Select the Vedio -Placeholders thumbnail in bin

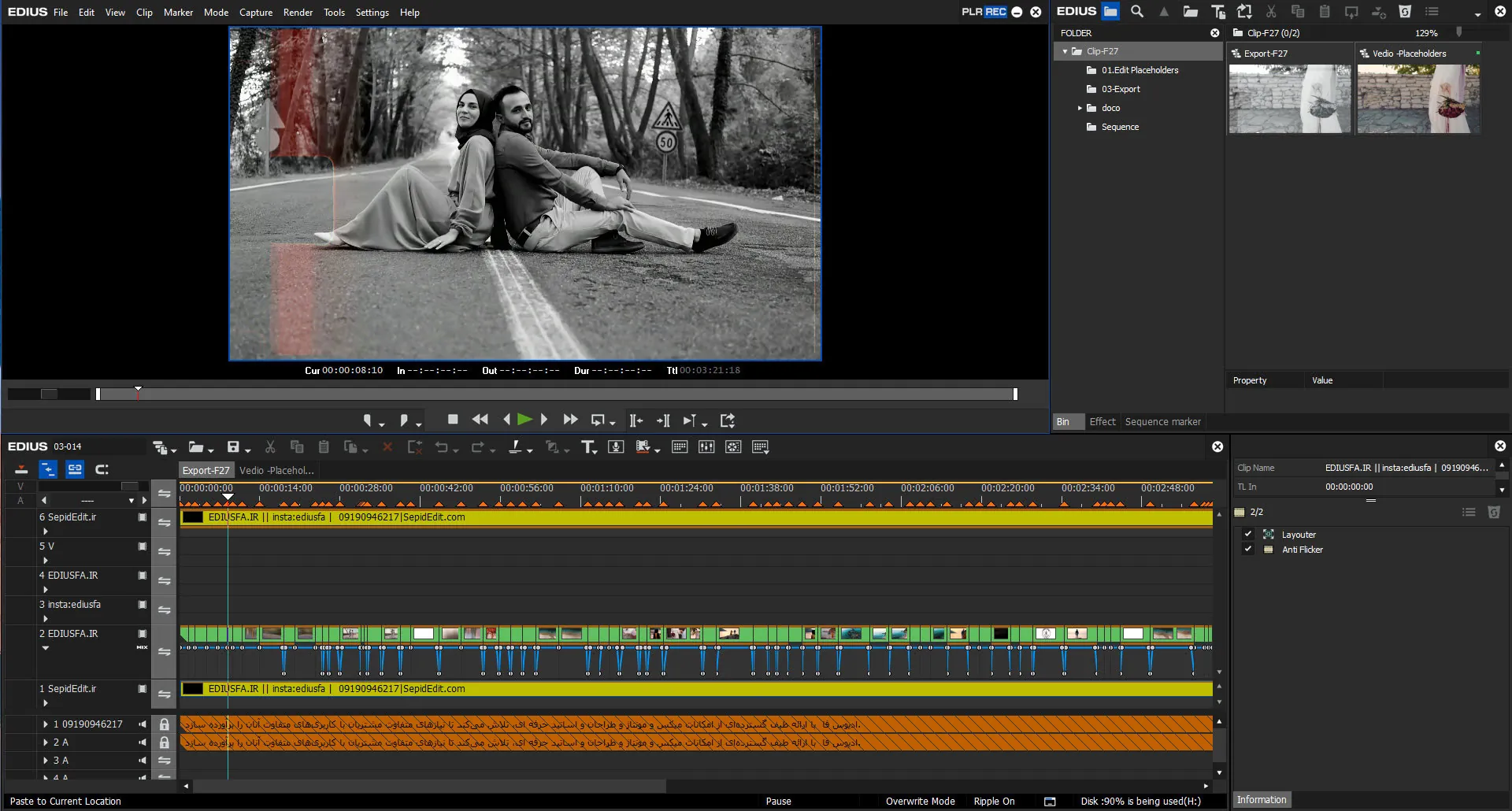click(1418, 99)
